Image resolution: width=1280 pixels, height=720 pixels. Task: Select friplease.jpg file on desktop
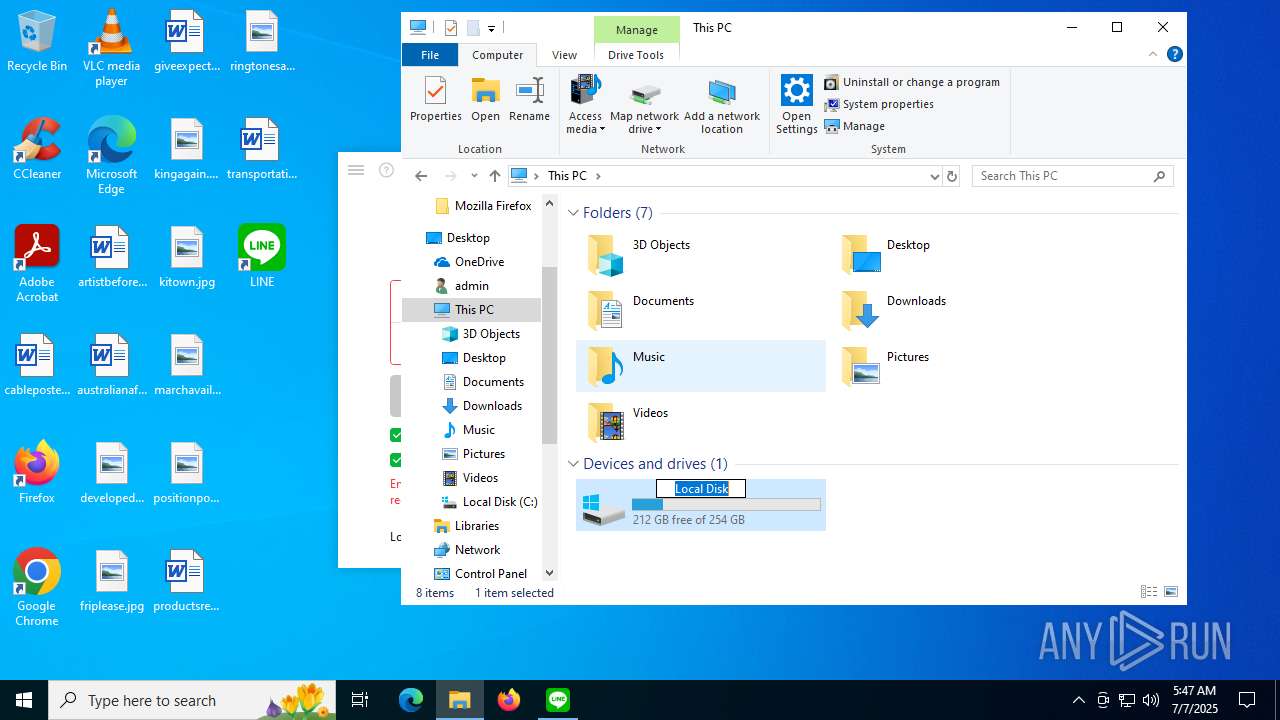pyautogui.click(x=112, y=580)
